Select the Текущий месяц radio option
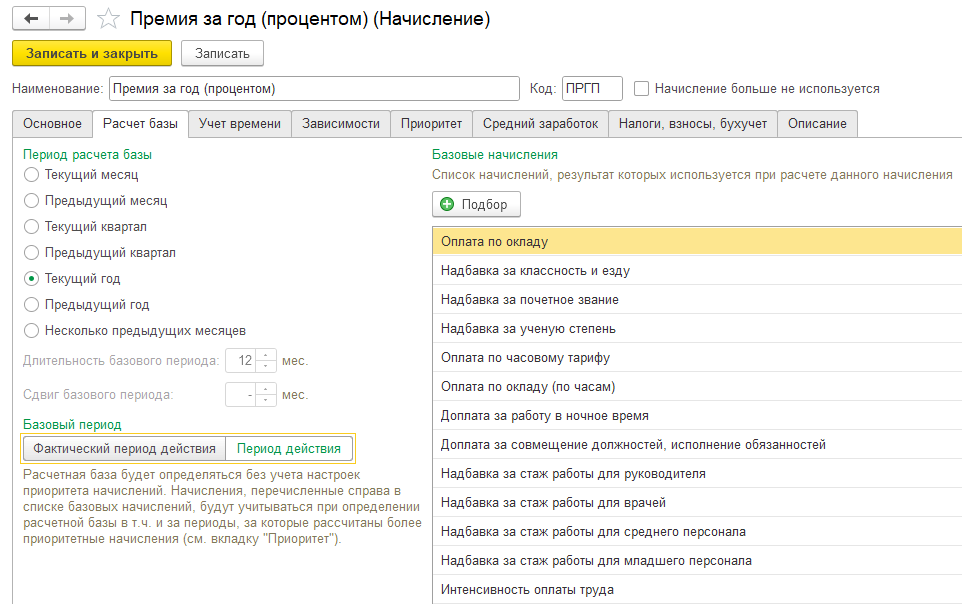 pos(31,175)
